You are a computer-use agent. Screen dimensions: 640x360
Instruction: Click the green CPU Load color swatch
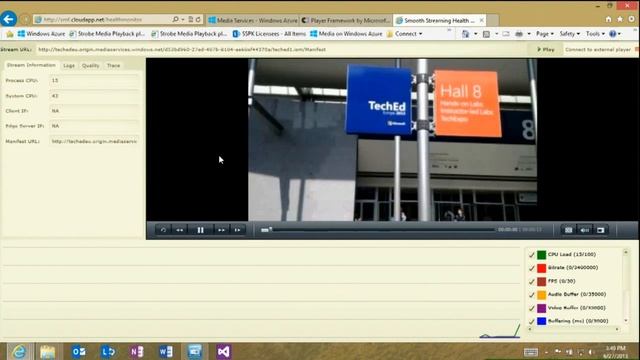click(x=542, y=255)
